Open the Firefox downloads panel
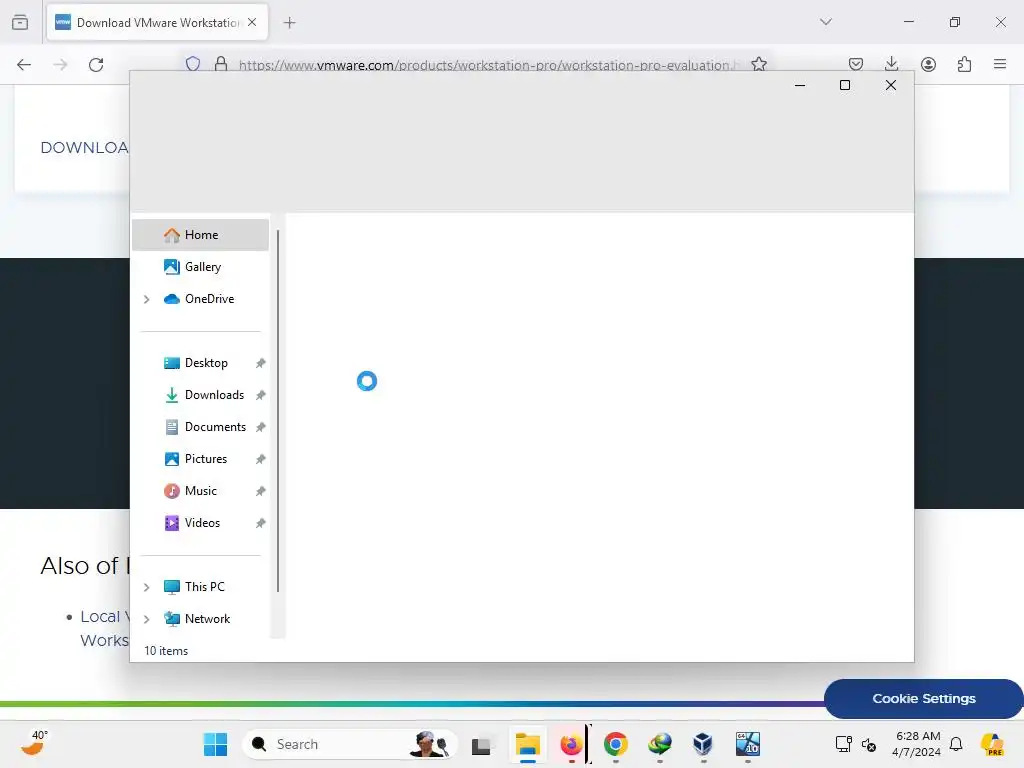The height and width of the screenshot is (768, 1024). point(891,64)
